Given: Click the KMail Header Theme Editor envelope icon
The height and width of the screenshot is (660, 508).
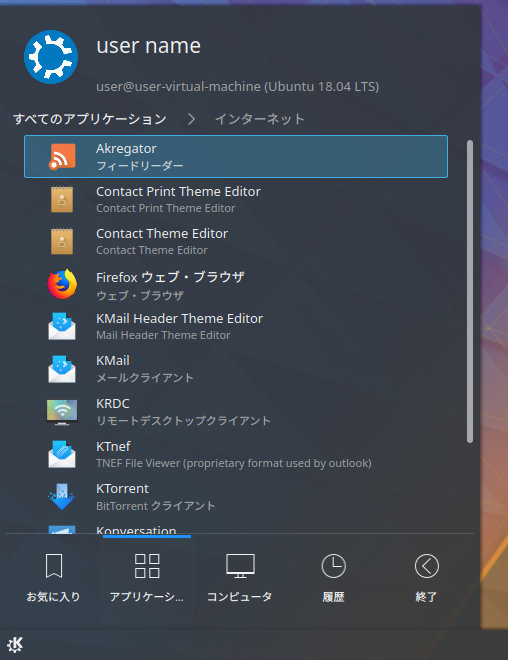Looking at the screenshot, I should pyautogui.click(x=62, y=326).
